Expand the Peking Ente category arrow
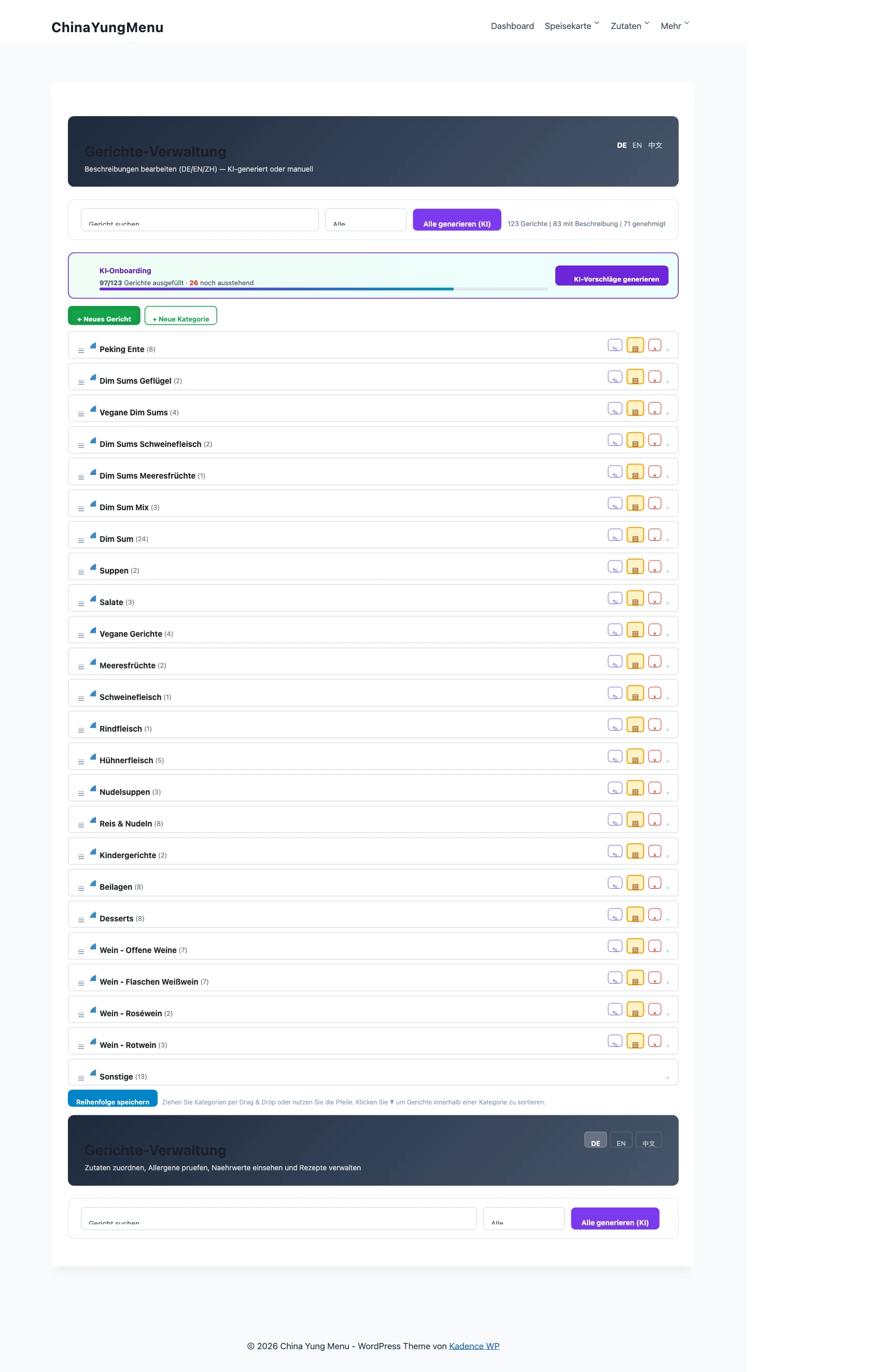 (668, 351)
